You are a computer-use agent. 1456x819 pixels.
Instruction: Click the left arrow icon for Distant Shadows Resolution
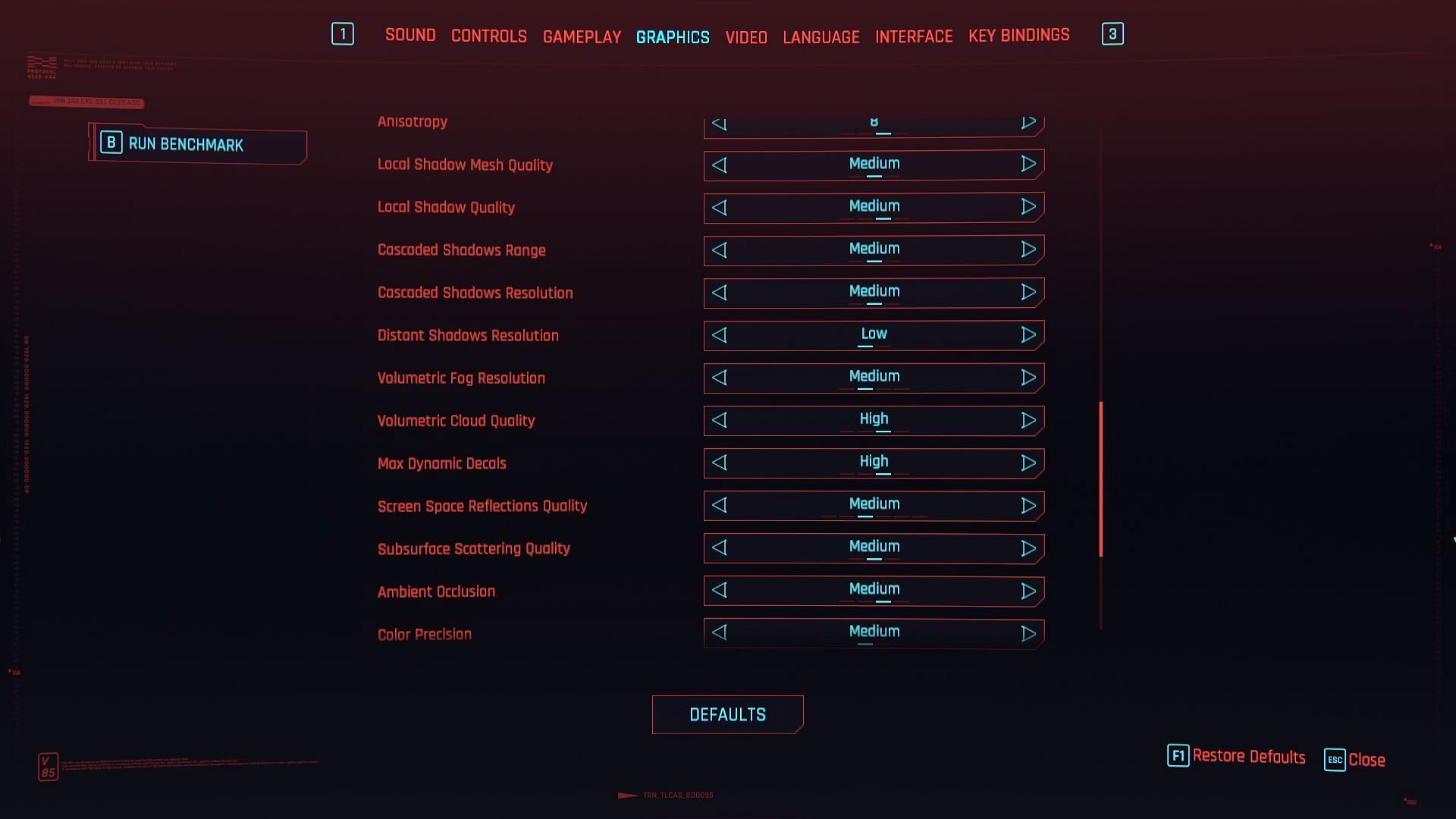[720, 335]
